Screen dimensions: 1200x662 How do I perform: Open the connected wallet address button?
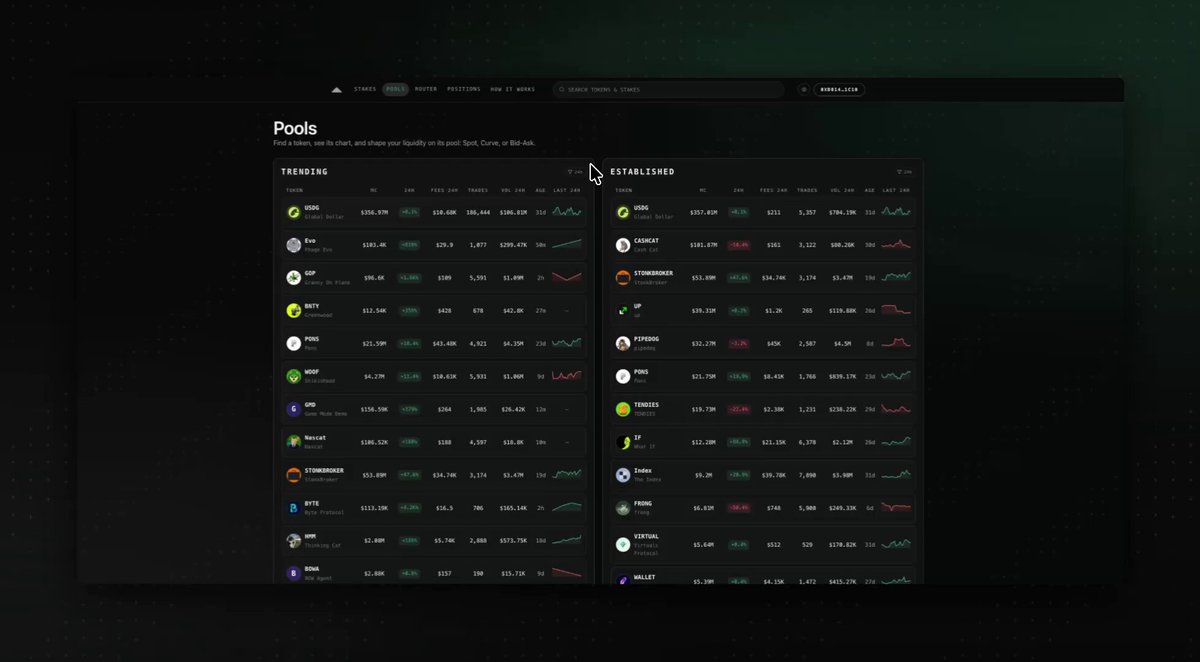coord(839,90)
